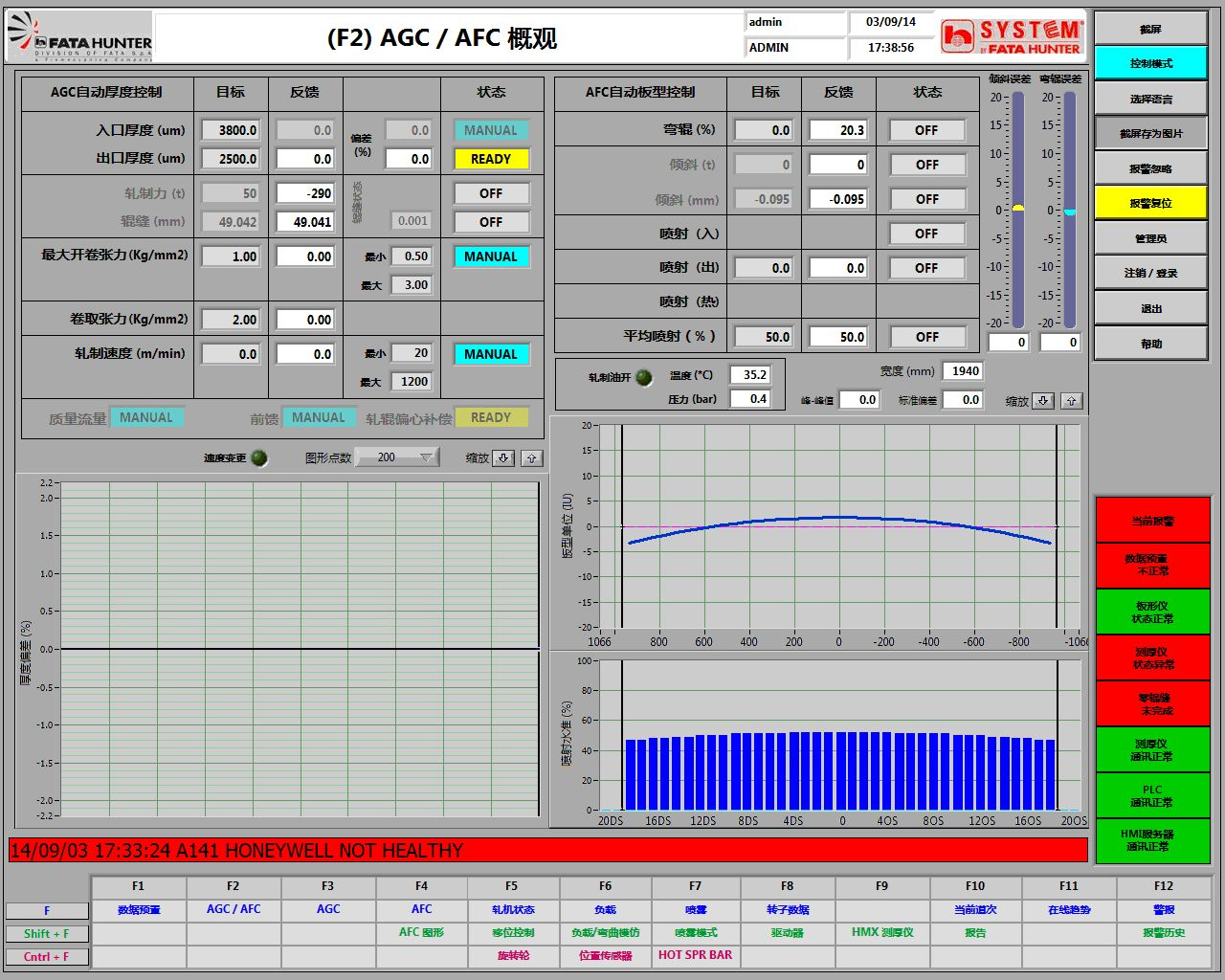1225x980 pixels.
Task: Click the 速度变更 indicator light
Action: [259, 458]
